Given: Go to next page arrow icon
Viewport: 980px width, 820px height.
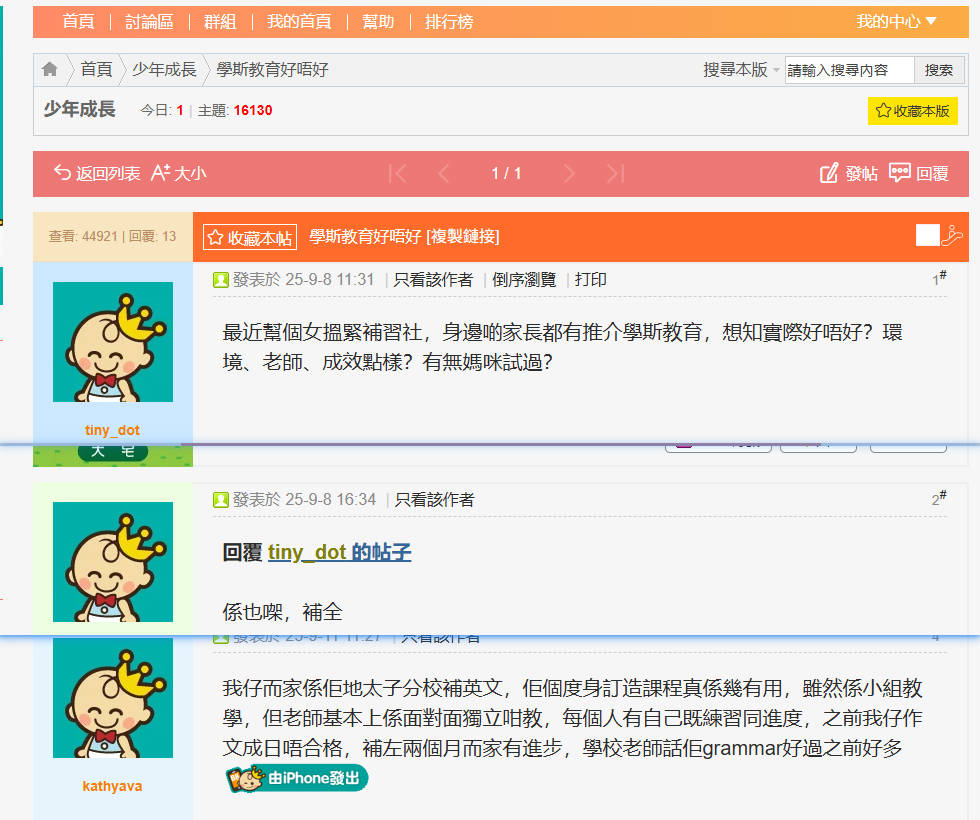Looking at the screenshot, I should coord(568,173).
